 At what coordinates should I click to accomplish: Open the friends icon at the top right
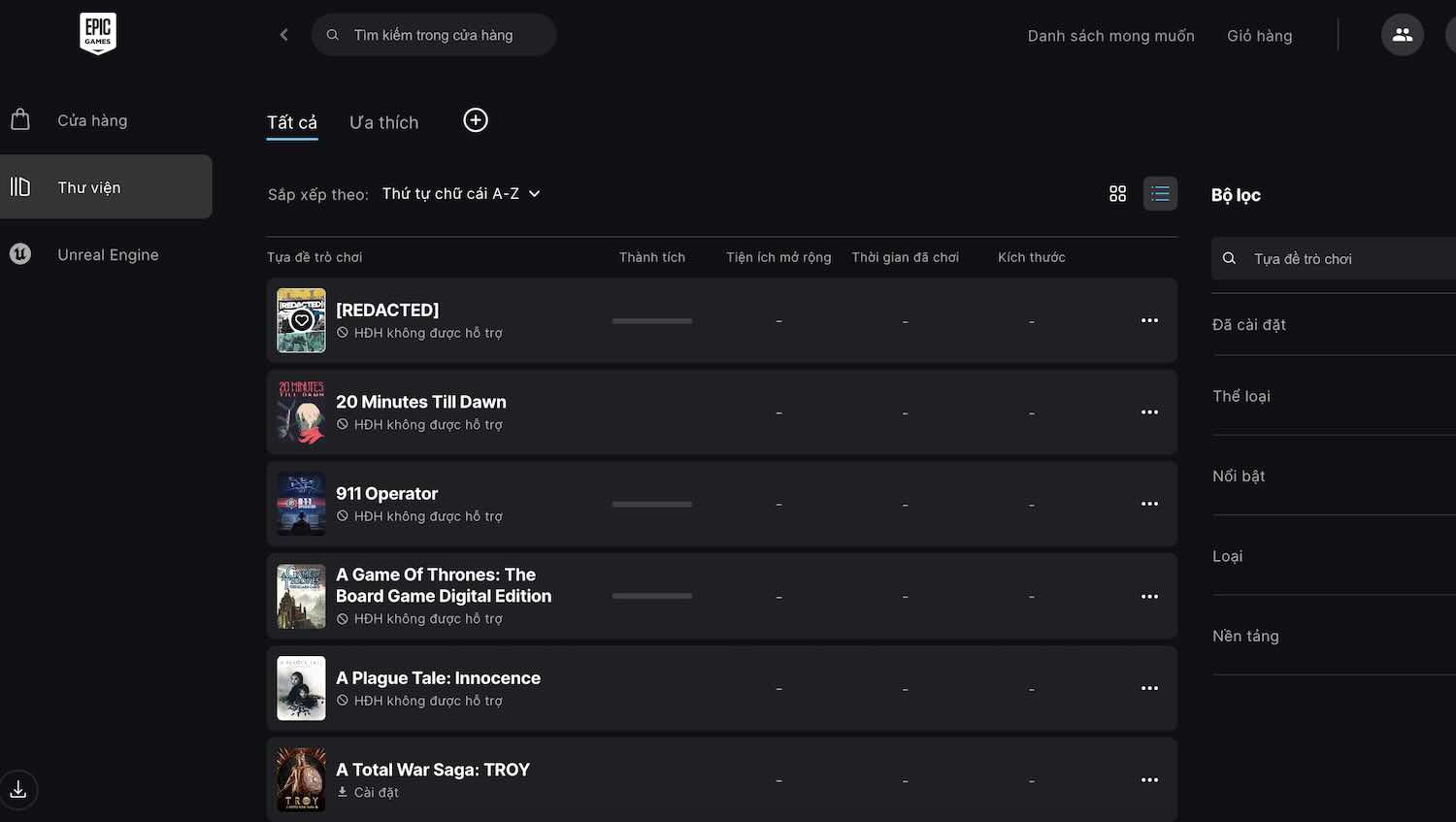(1402, 35)
